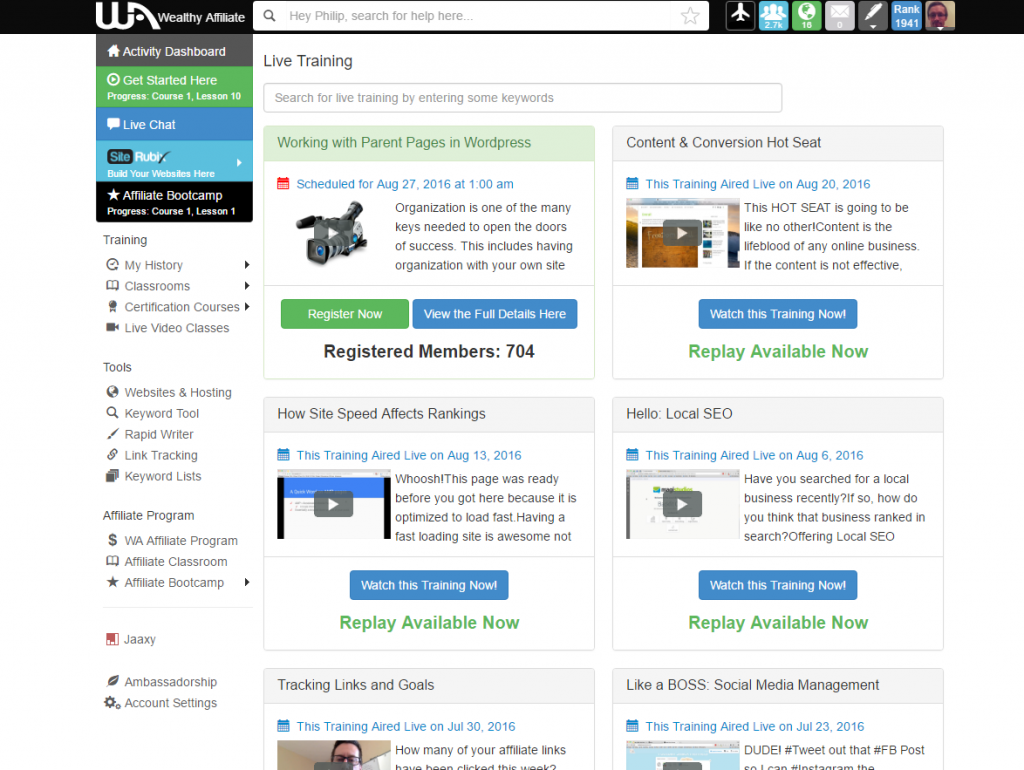The height and width of the screenshot is (770, 1024).
Task: Click the Register Now button
Action: [345, 314]
